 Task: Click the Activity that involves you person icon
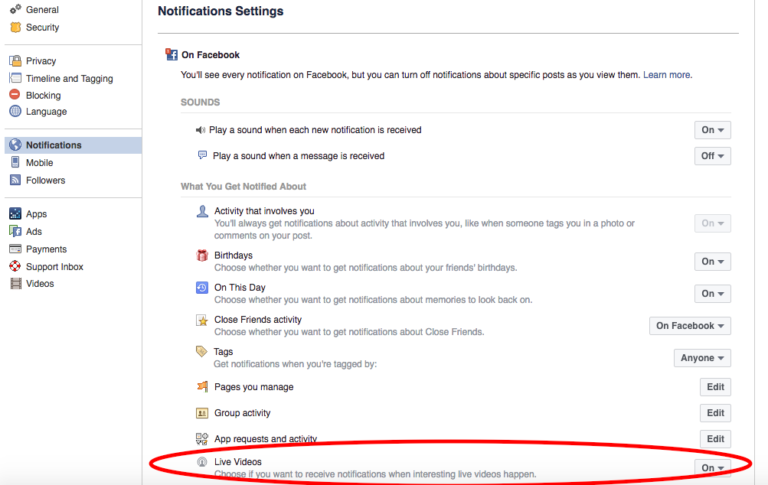[x=202, y=211]
